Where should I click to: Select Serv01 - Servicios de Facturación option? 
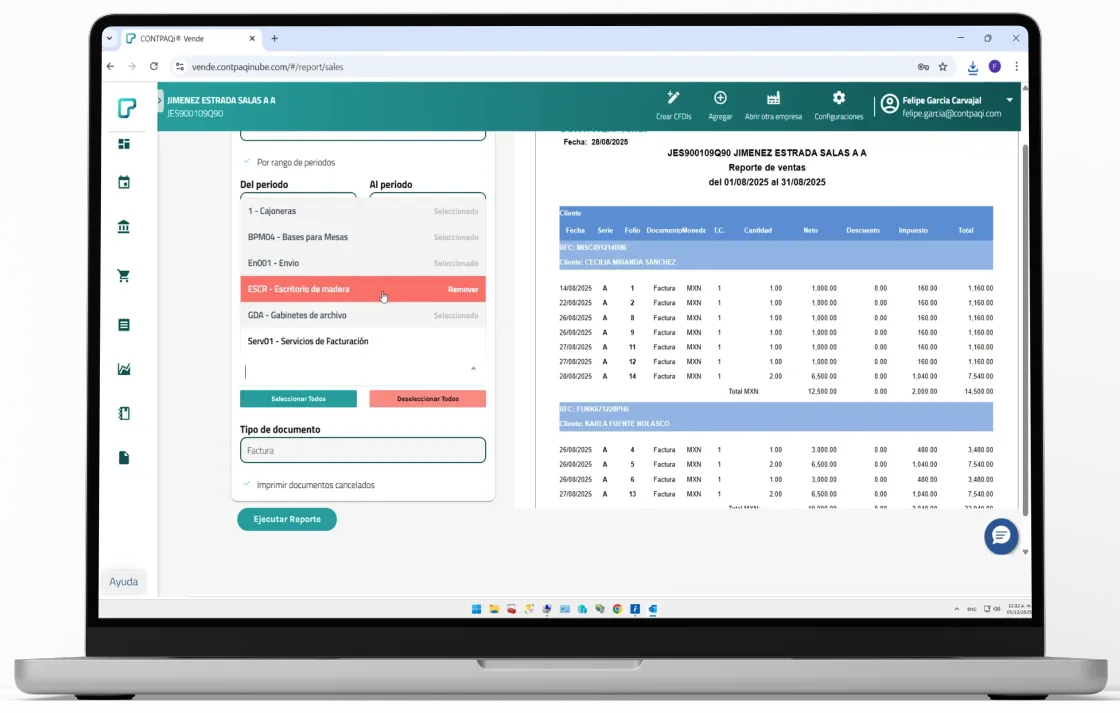tap(363, 341)
